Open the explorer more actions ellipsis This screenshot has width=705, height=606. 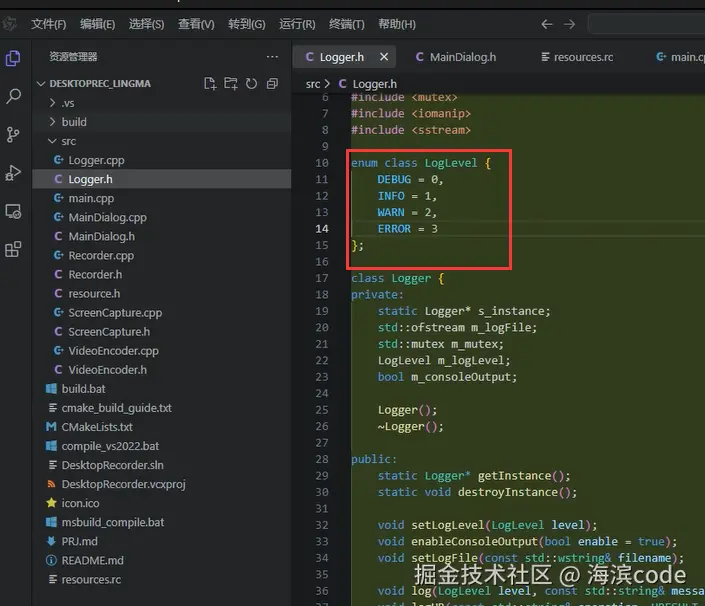(x=272, y=57)
